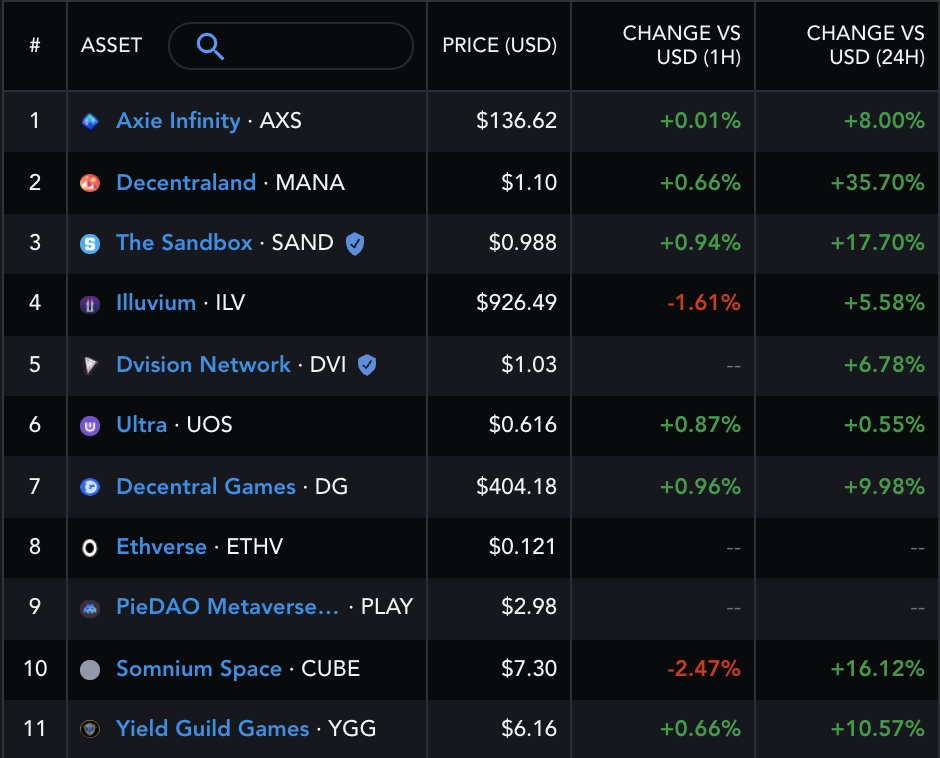
Task: Sort by Change vs USD (1H) header
Action: point(682,45)
